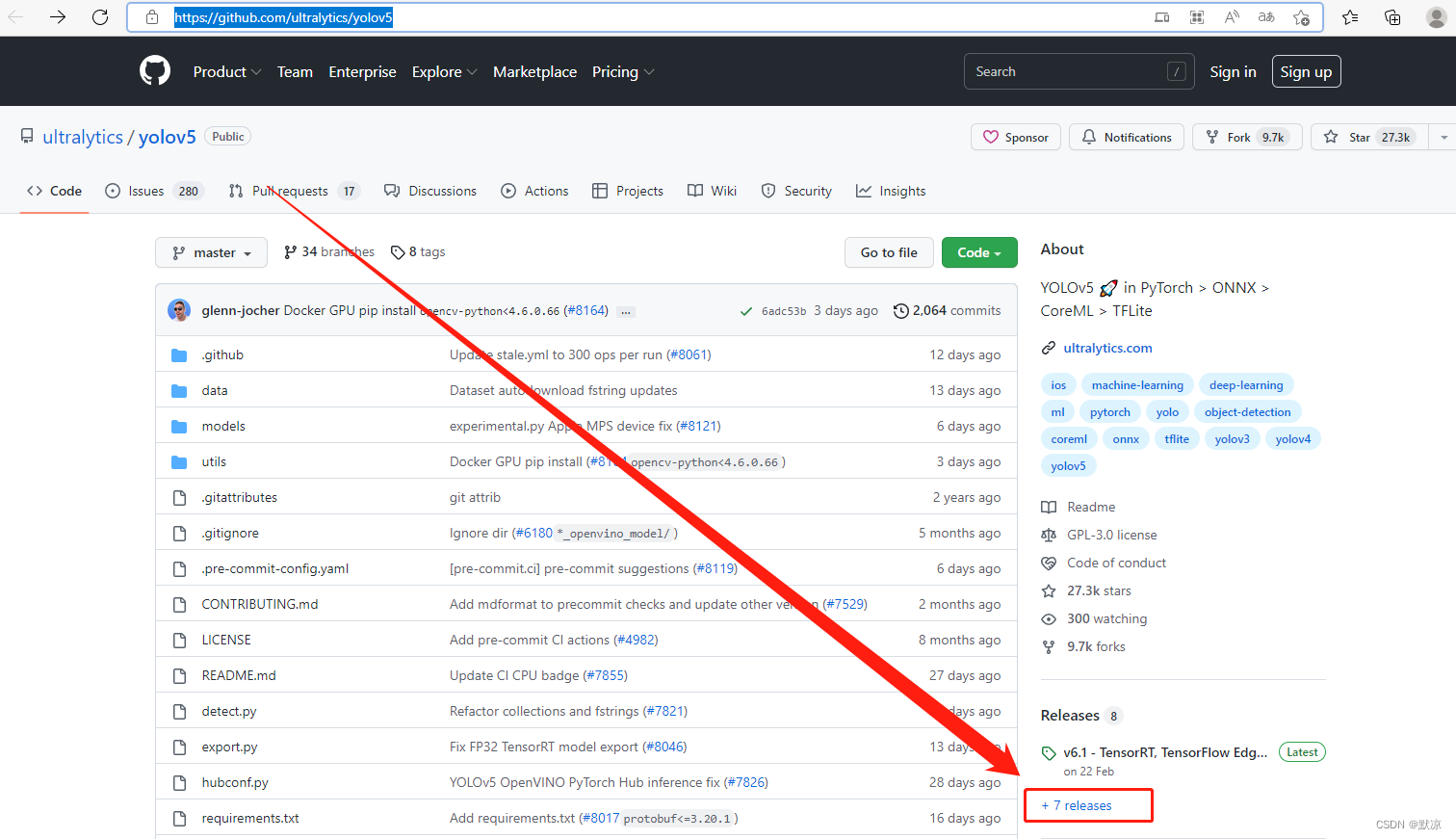
Task: Click glenn-jocher's avatar thumbnail
Action: coord(179,310)
